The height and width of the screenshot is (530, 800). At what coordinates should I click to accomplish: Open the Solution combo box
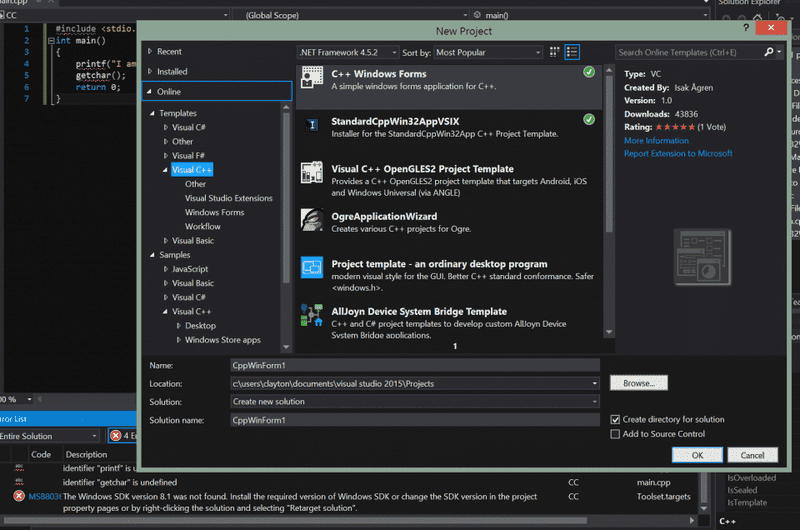(414, 402)
